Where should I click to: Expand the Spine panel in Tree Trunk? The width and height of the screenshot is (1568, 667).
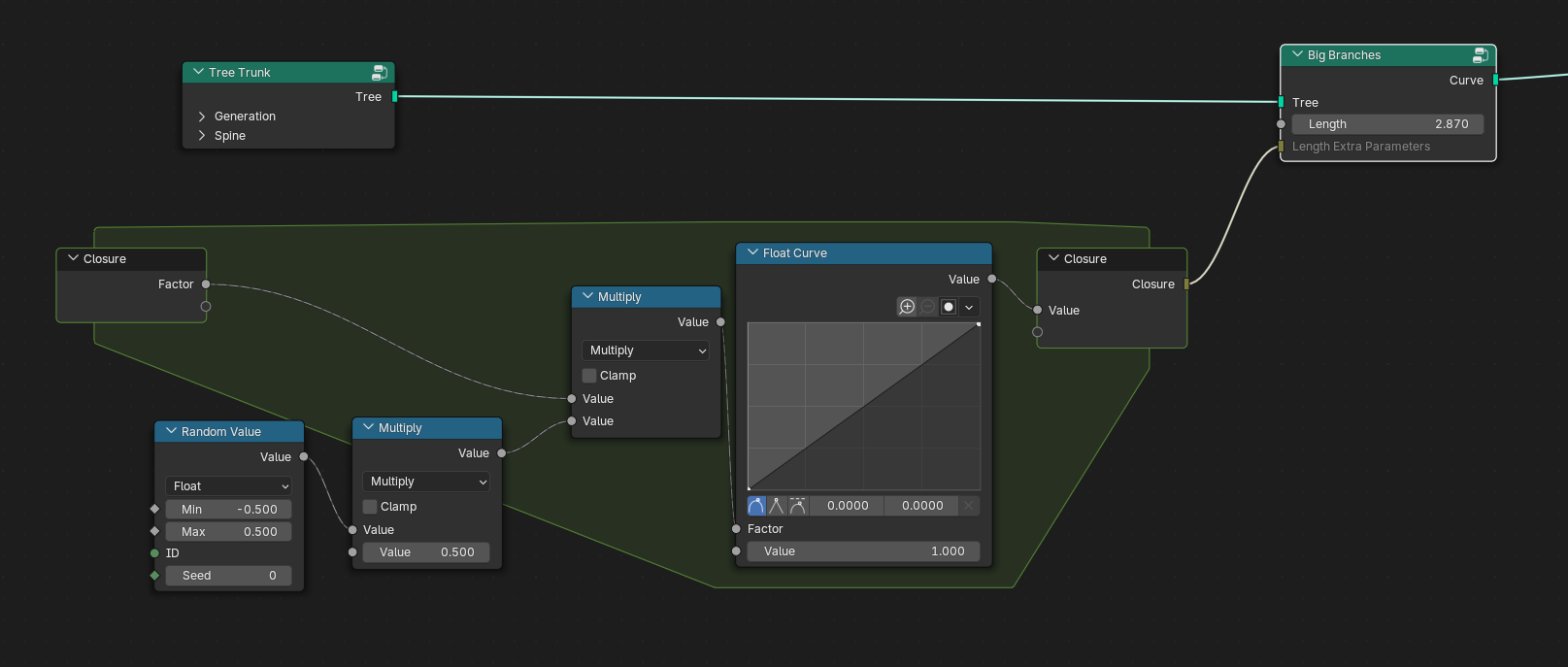coord(221,136)
